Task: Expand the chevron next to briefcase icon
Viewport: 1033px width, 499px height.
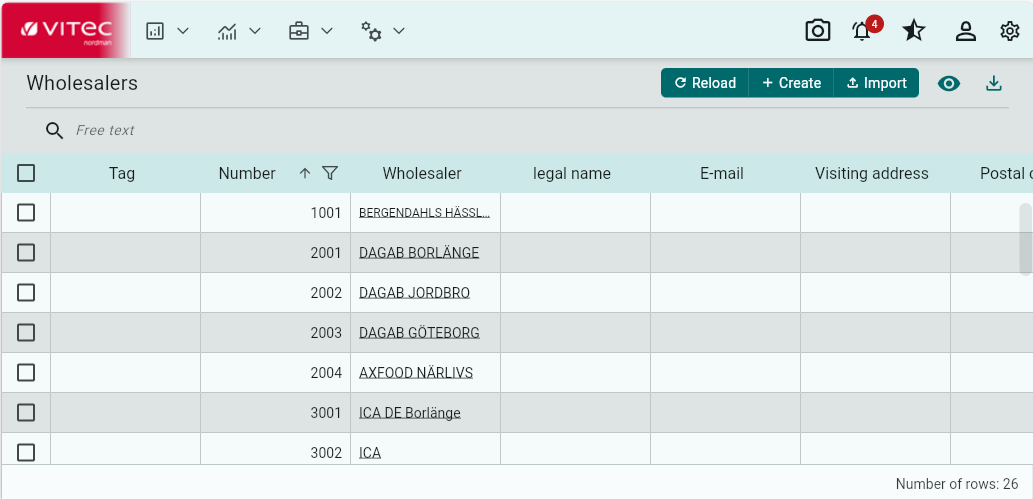Action: (327, 31)
